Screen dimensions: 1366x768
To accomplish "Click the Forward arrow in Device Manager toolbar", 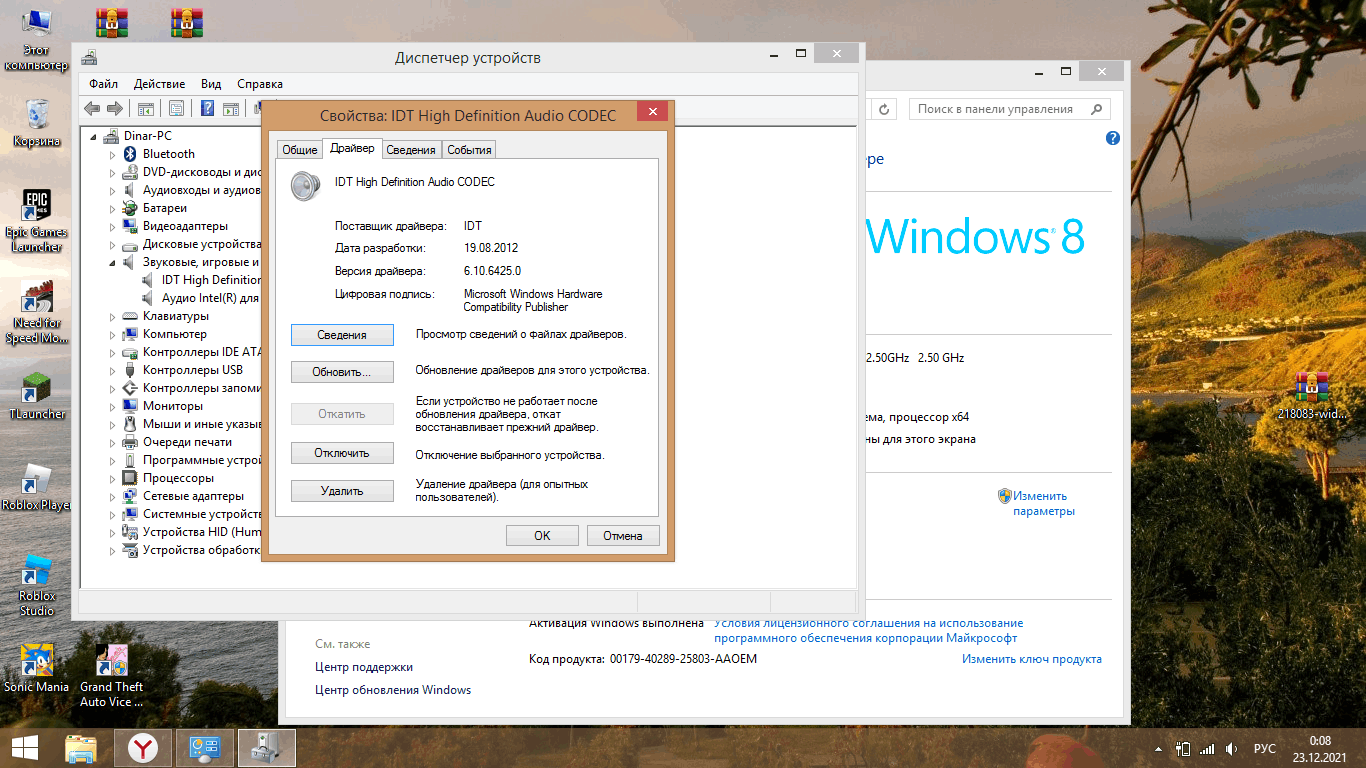I will (x=115, y=108).
